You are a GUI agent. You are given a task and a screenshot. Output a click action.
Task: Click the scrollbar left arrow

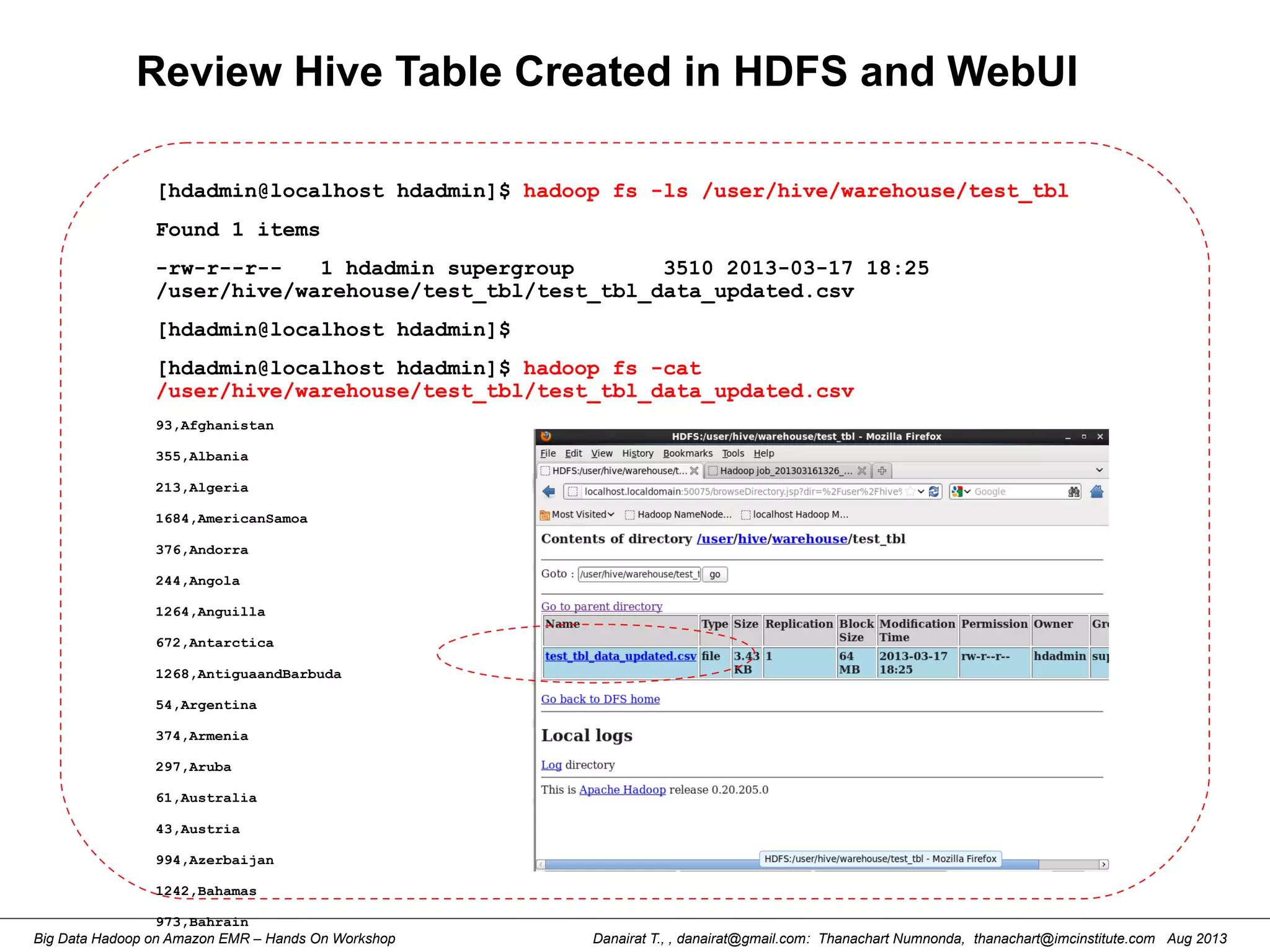click(x=541, y=865)
